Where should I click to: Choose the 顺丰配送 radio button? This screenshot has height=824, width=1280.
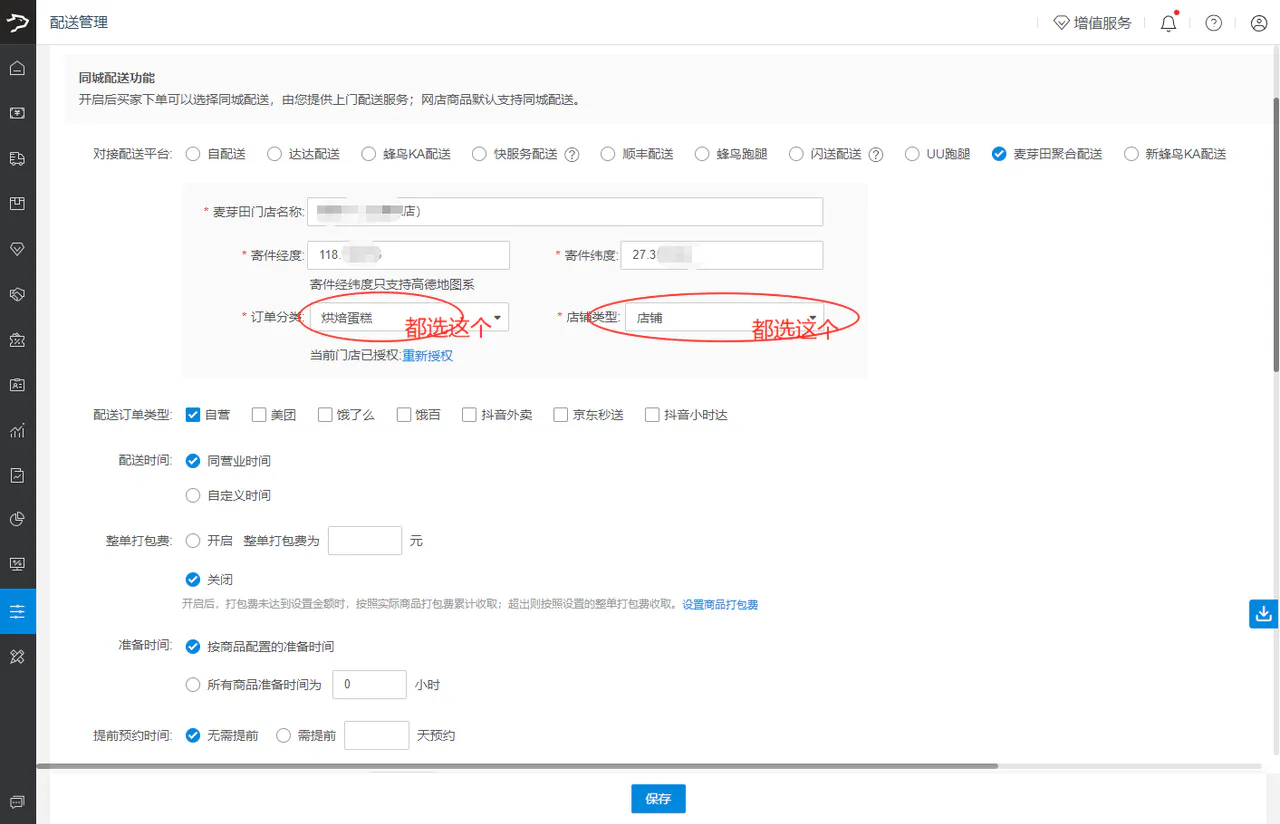point(607,154)
